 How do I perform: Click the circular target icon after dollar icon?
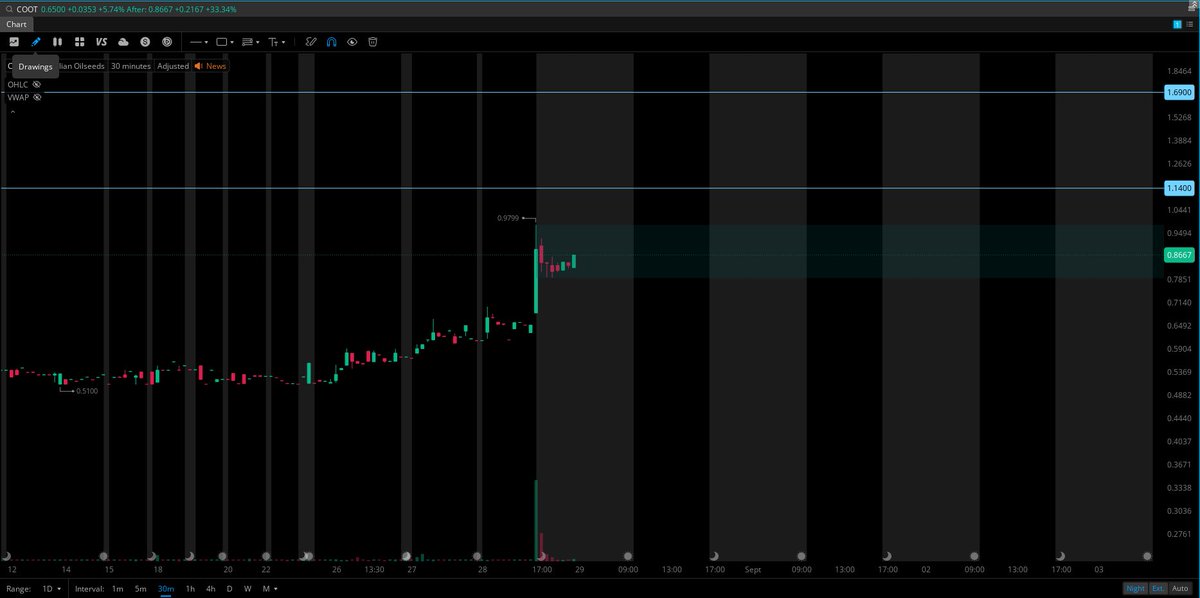coord(167,42)
